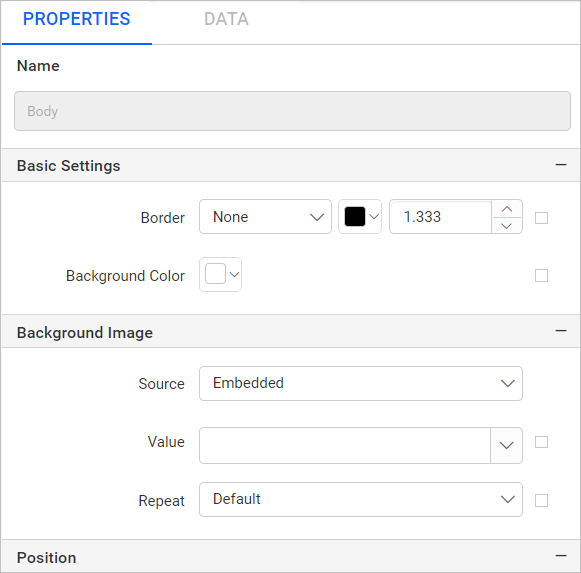Image resolution: width=581 pixels, height=573 pixels.
Task: Click the Name field showing Body
Action: tap(292, 111)
